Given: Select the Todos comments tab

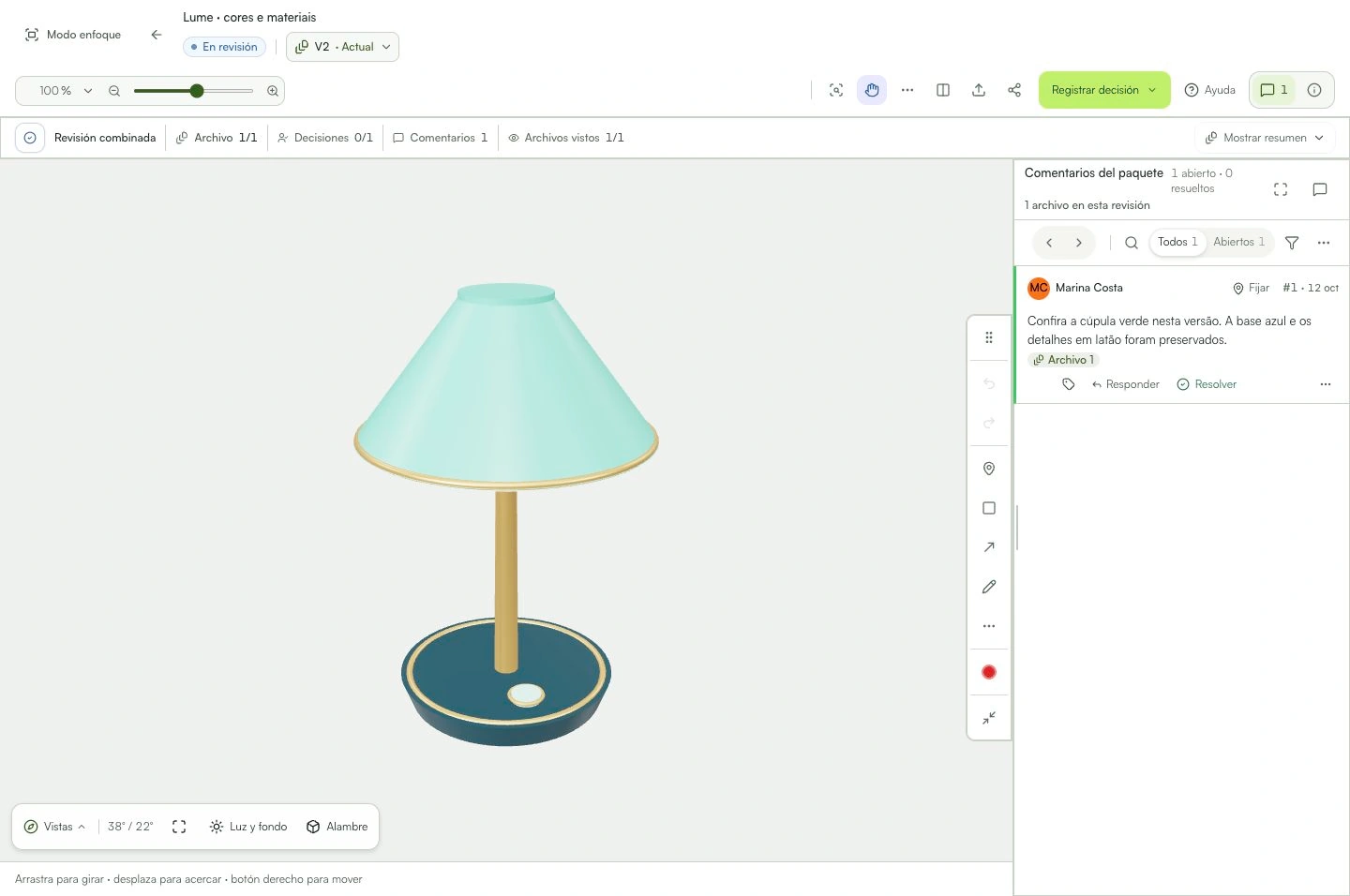Looking at the screenshot, I should click(x=1177, y=242).
